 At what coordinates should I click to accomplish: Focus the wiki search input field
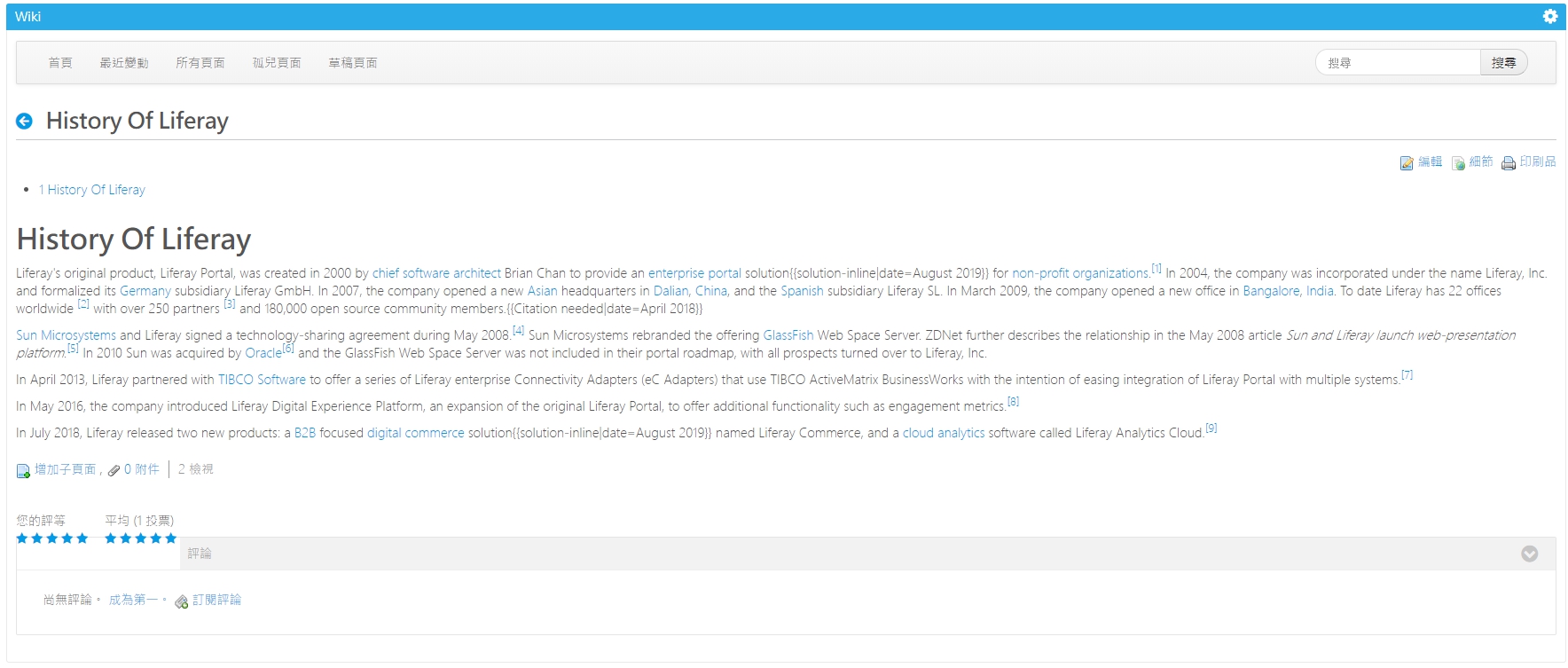click(1399, 63)
